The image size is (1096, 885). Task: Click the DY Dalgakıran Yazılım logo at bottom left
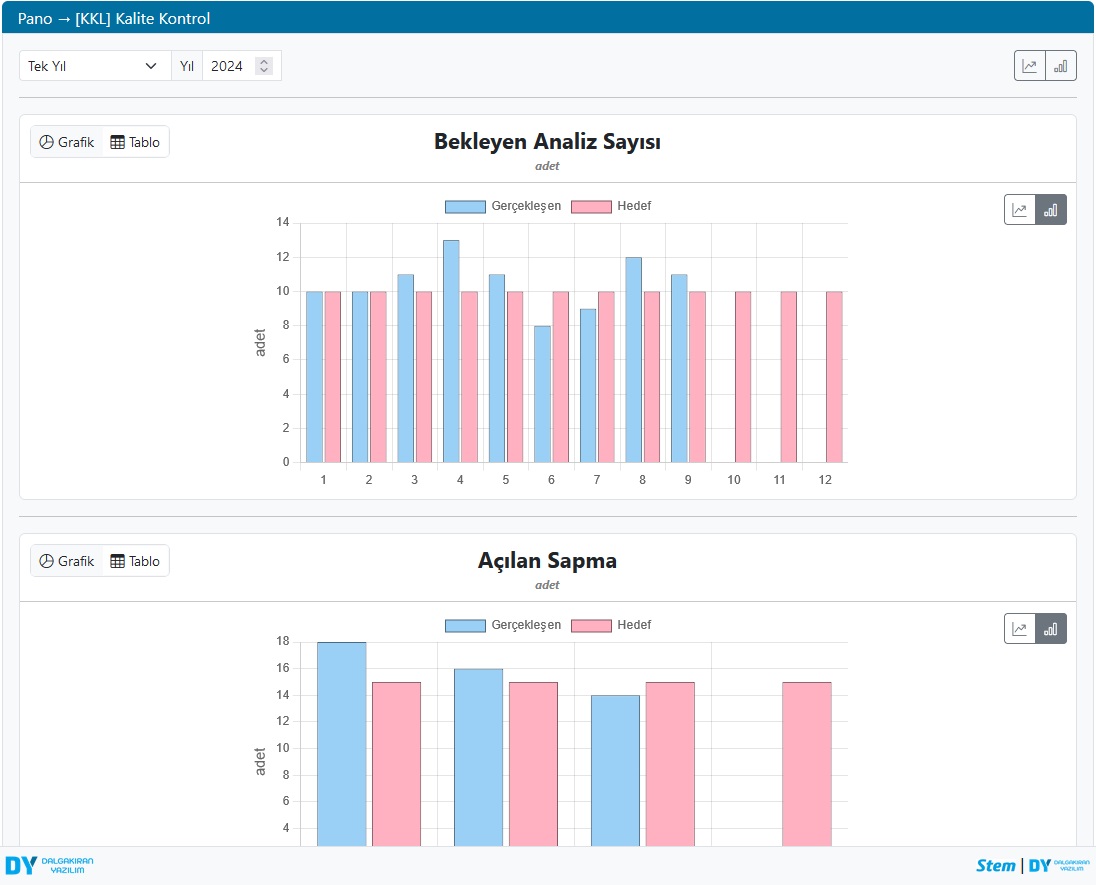[x=49, y=866]
